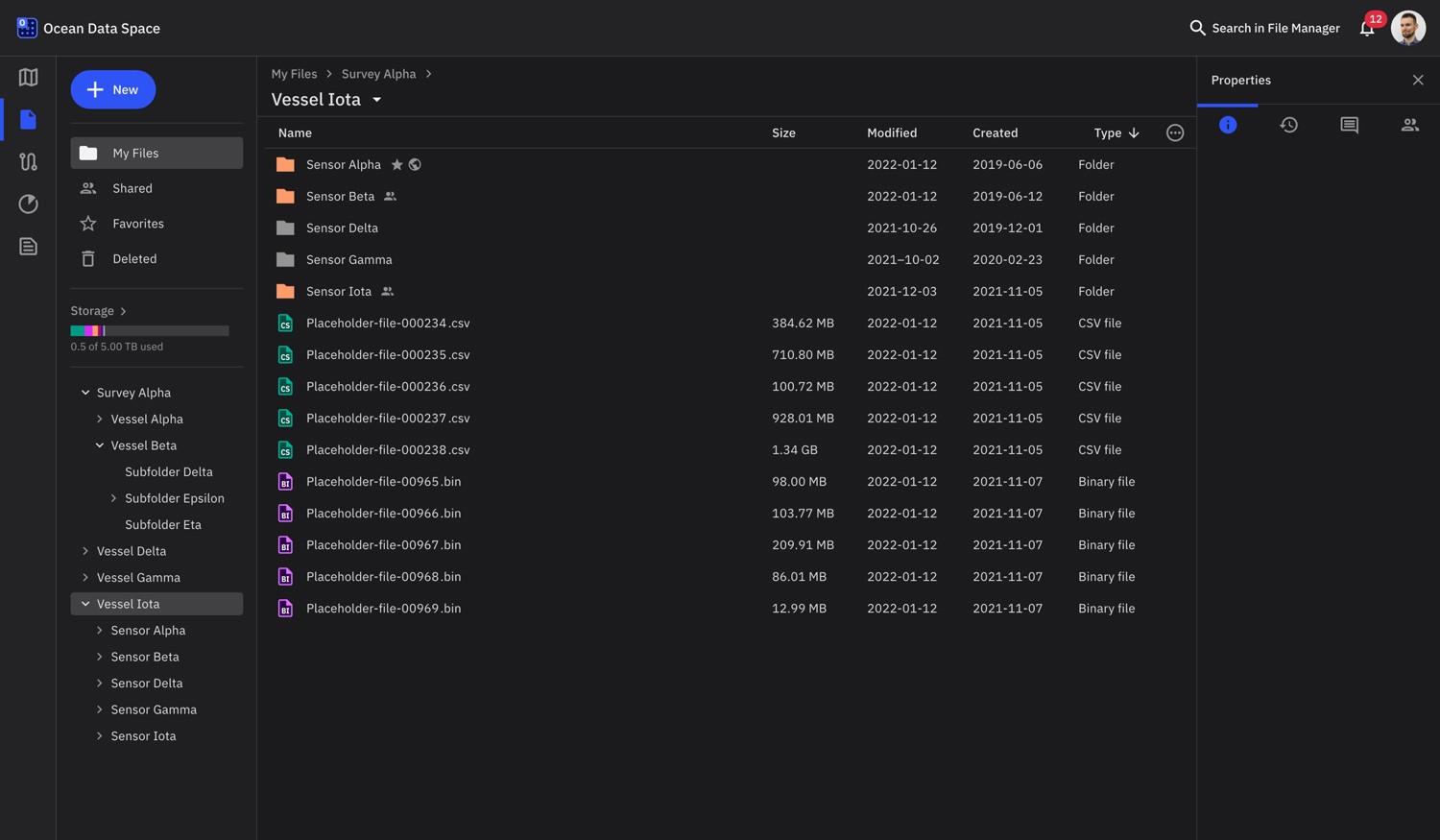Screen dimensions: 1440x840
Task: Open the Vessel Iota title dropdown
Action: coord(376,99)
